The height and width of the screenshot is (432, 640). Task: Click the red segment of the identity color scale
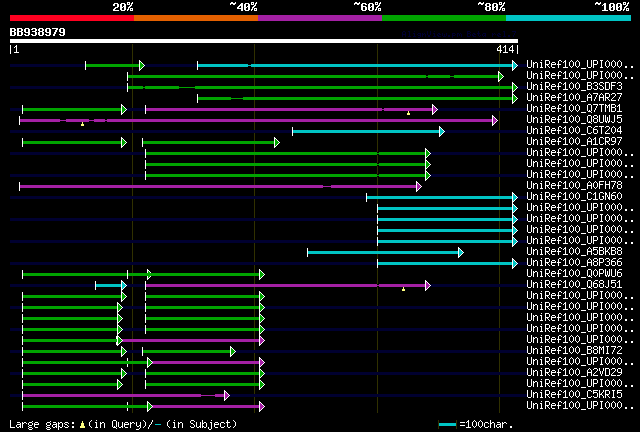72,18
